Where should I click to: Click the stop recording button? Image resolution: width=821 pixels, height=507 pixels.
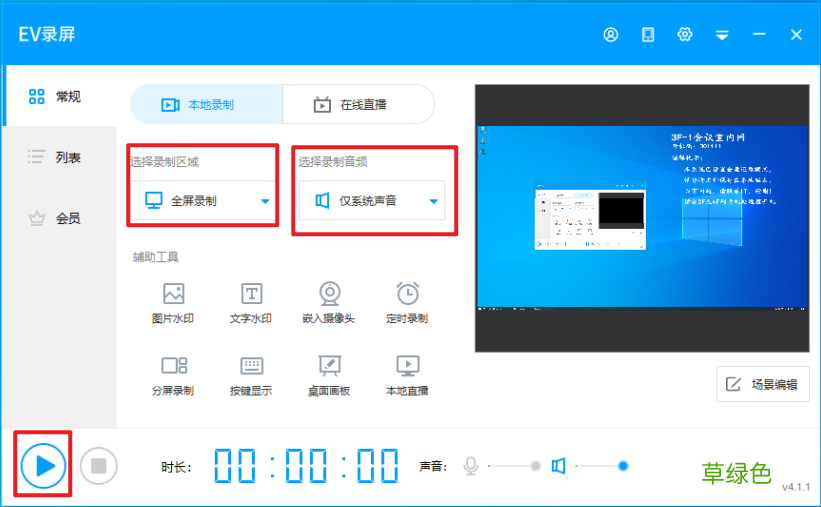(x=98, y=466)
